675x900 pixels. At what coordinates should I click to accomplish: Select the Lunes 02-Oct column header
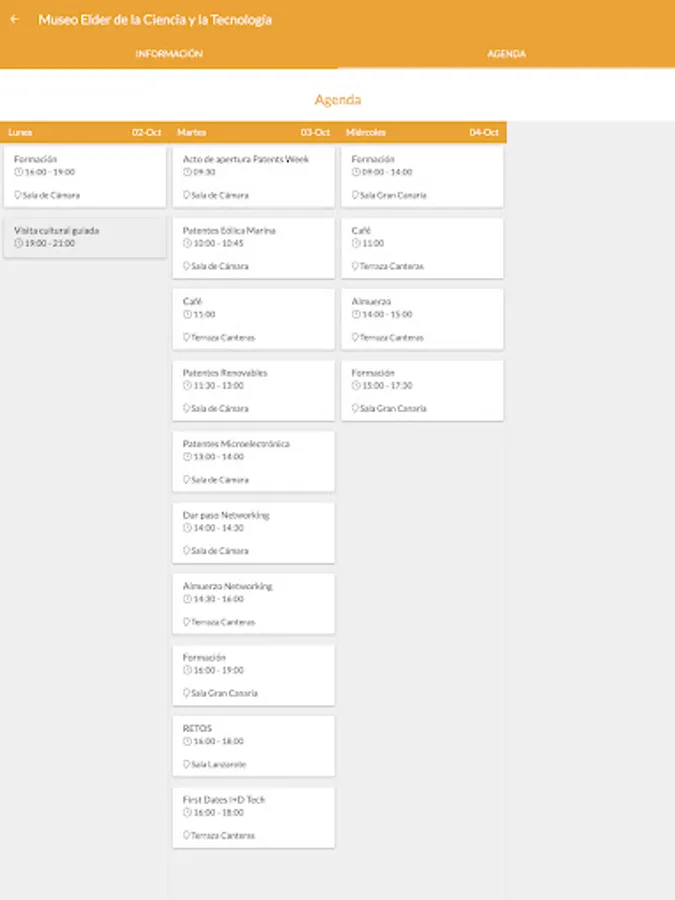point(84,132)
